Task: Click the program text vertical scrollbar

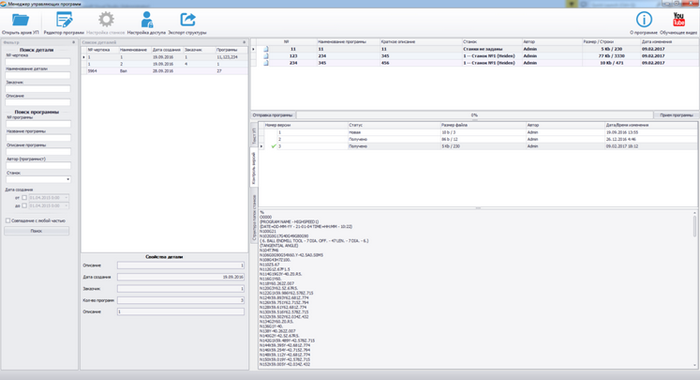Action: pyautogui.click(x=695, y=288)
